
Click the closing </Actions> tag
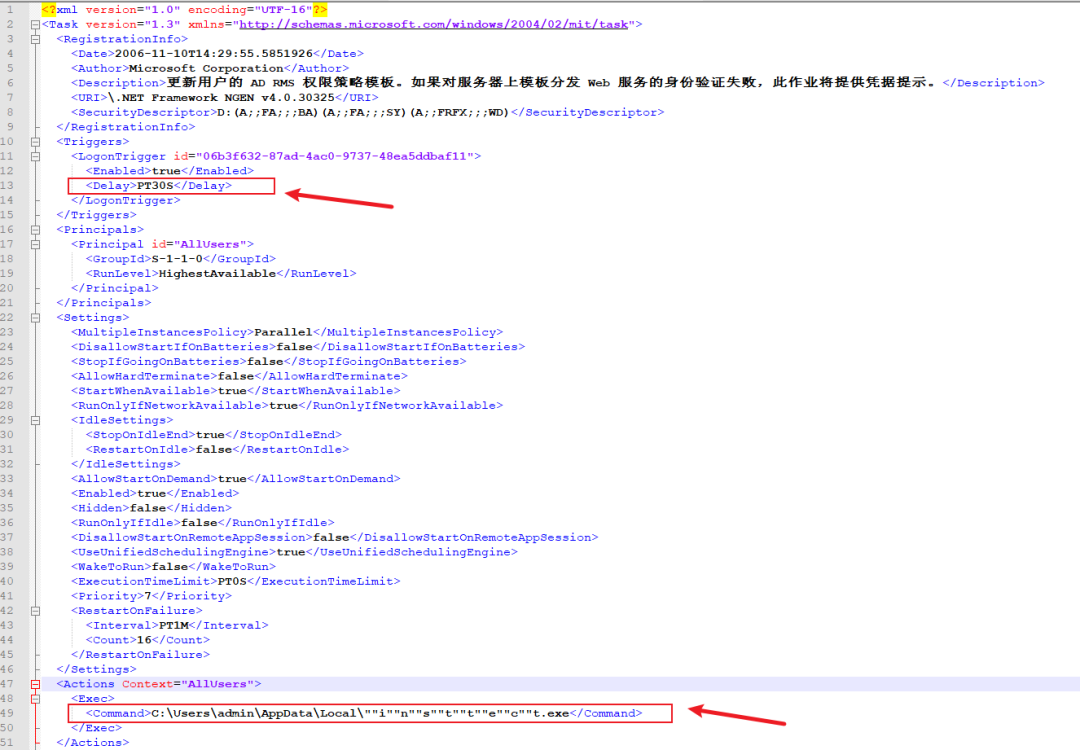click(93, 742)
